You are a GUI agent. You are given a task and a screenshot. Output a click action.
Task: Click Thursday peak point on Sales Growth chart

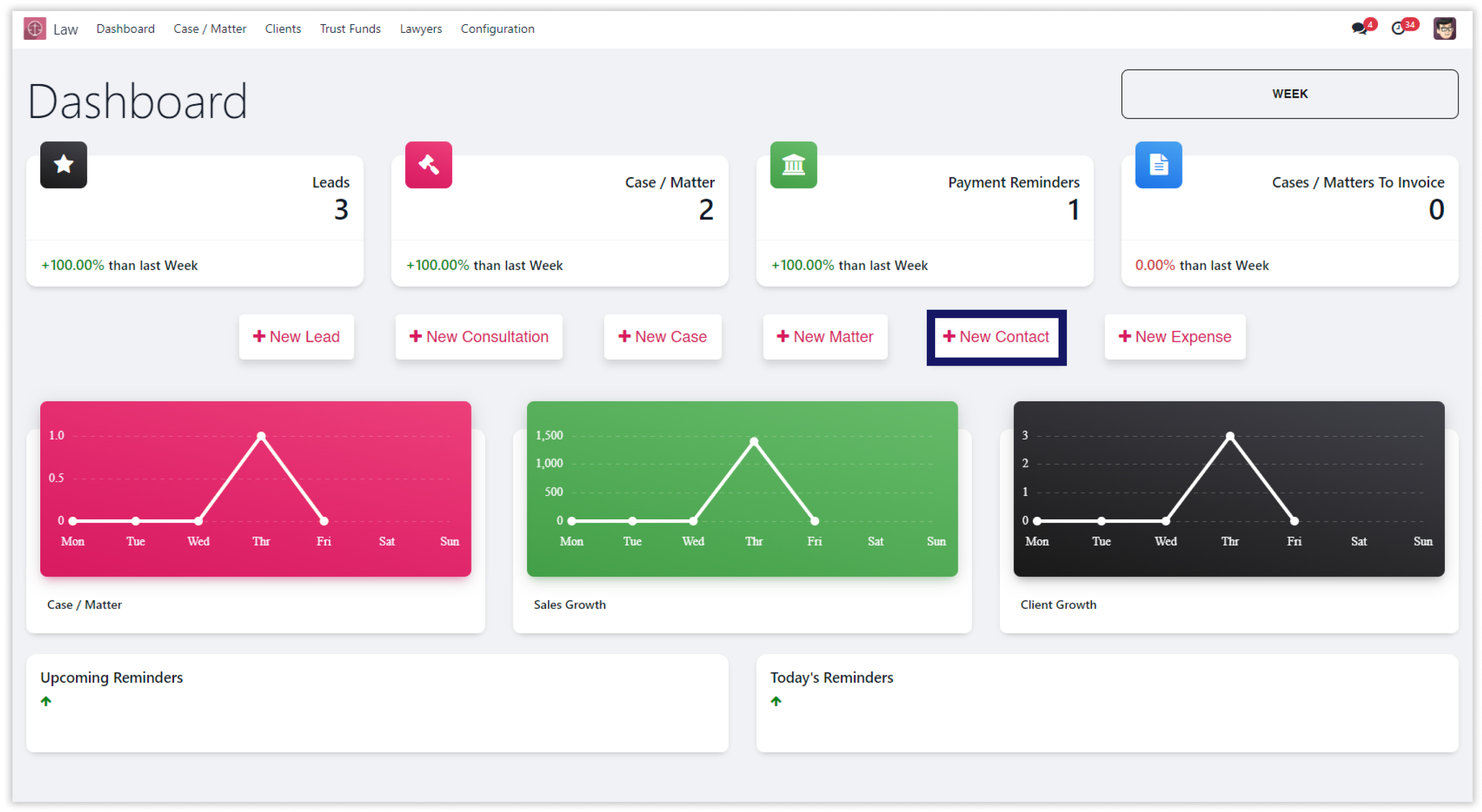[x=754, y=442]
